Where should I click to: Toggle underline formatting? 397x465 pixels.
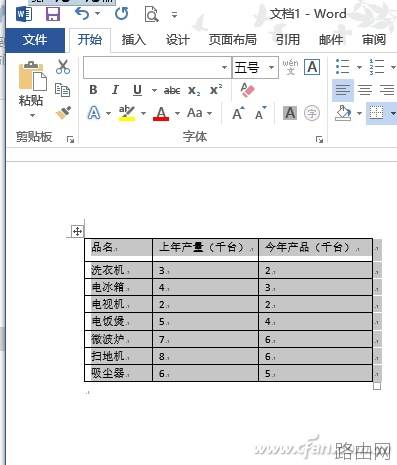tap(137, 90)
